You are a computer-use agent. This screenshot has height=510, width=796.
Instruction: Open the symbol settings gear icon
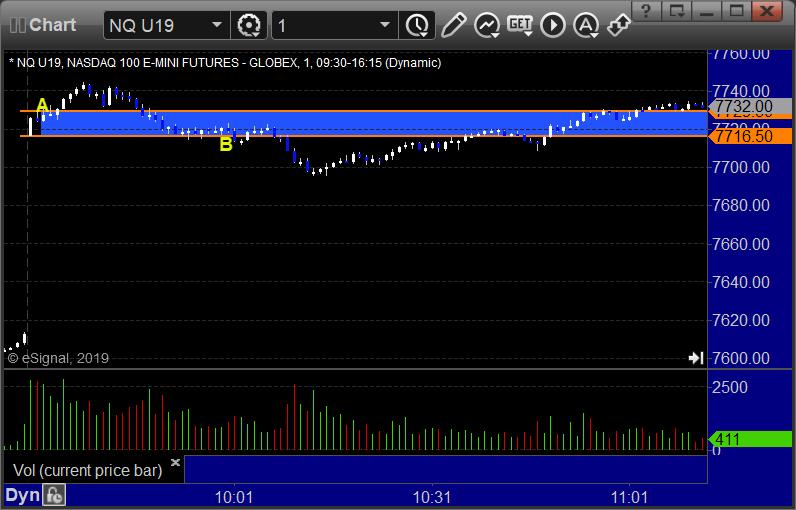(x=249, y=25)
